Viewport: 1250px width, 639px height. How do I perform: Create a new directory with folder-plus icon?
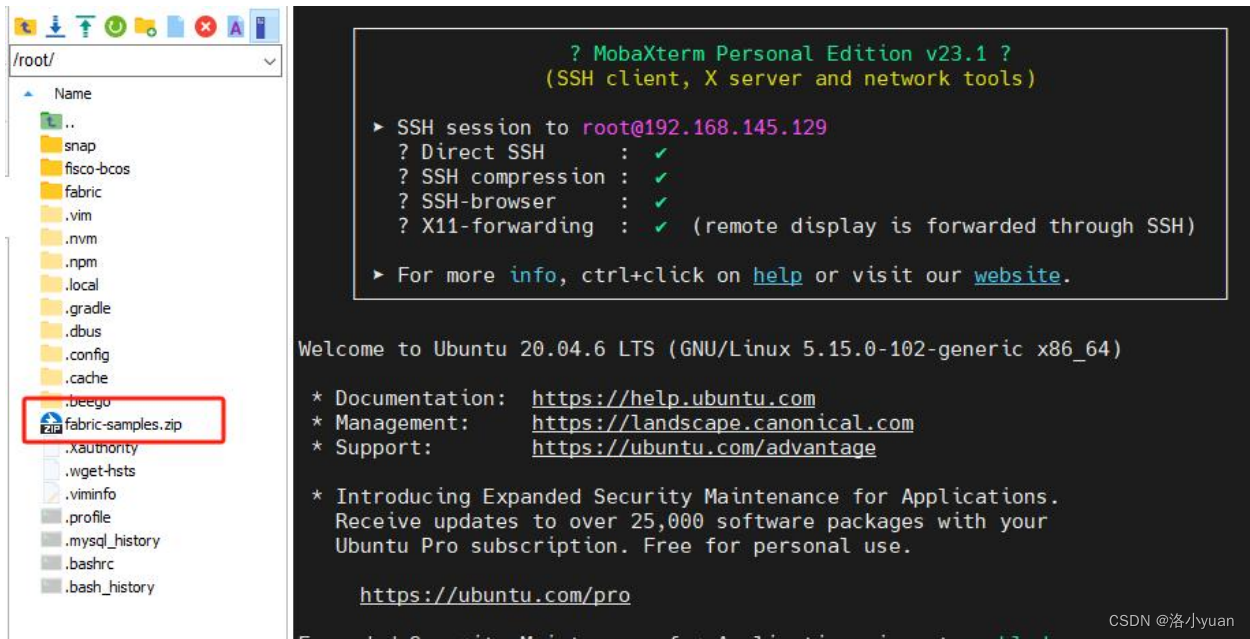(146, 27)
